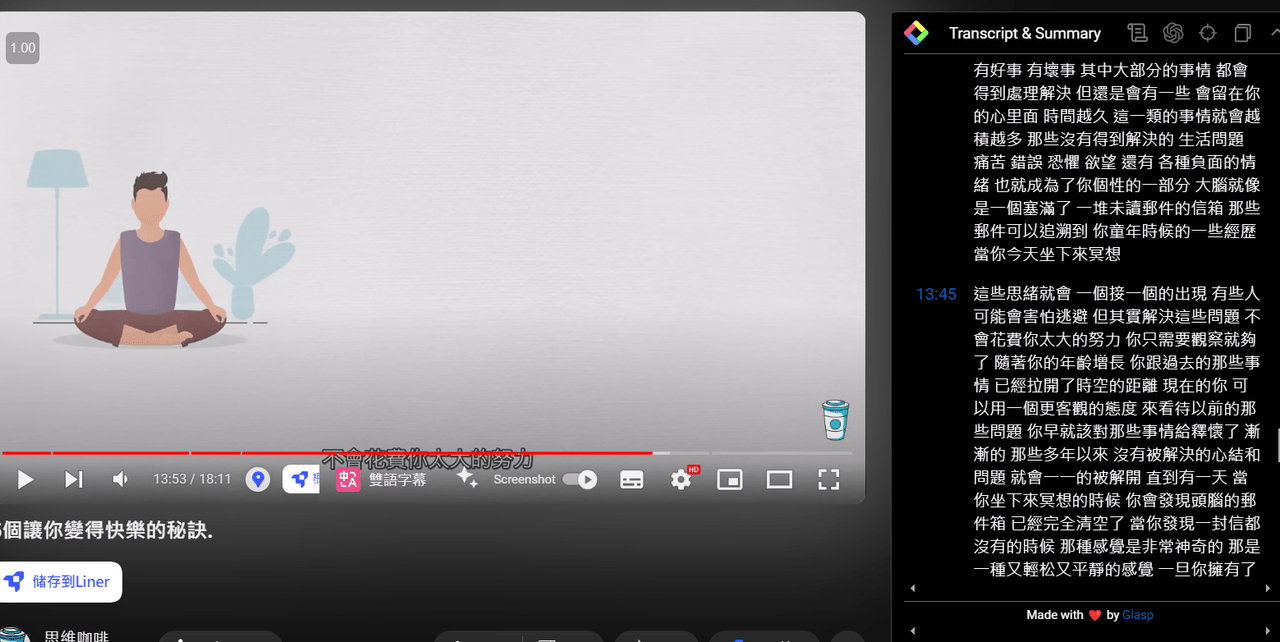Click the 13:53 / 18:11 time display

pos(192,480)
